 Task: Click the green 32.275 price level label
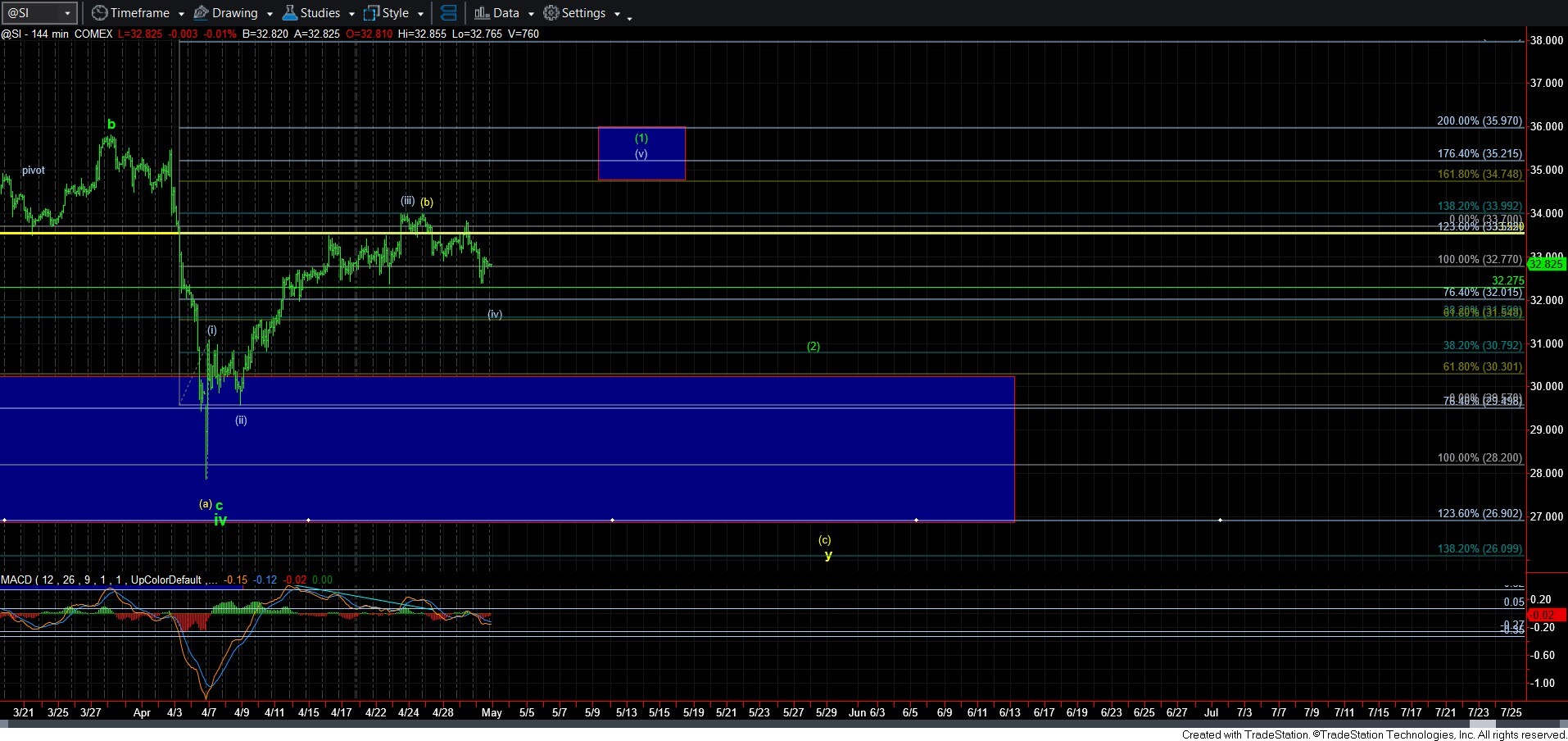pyautogui.click(x=1507, y=280)
